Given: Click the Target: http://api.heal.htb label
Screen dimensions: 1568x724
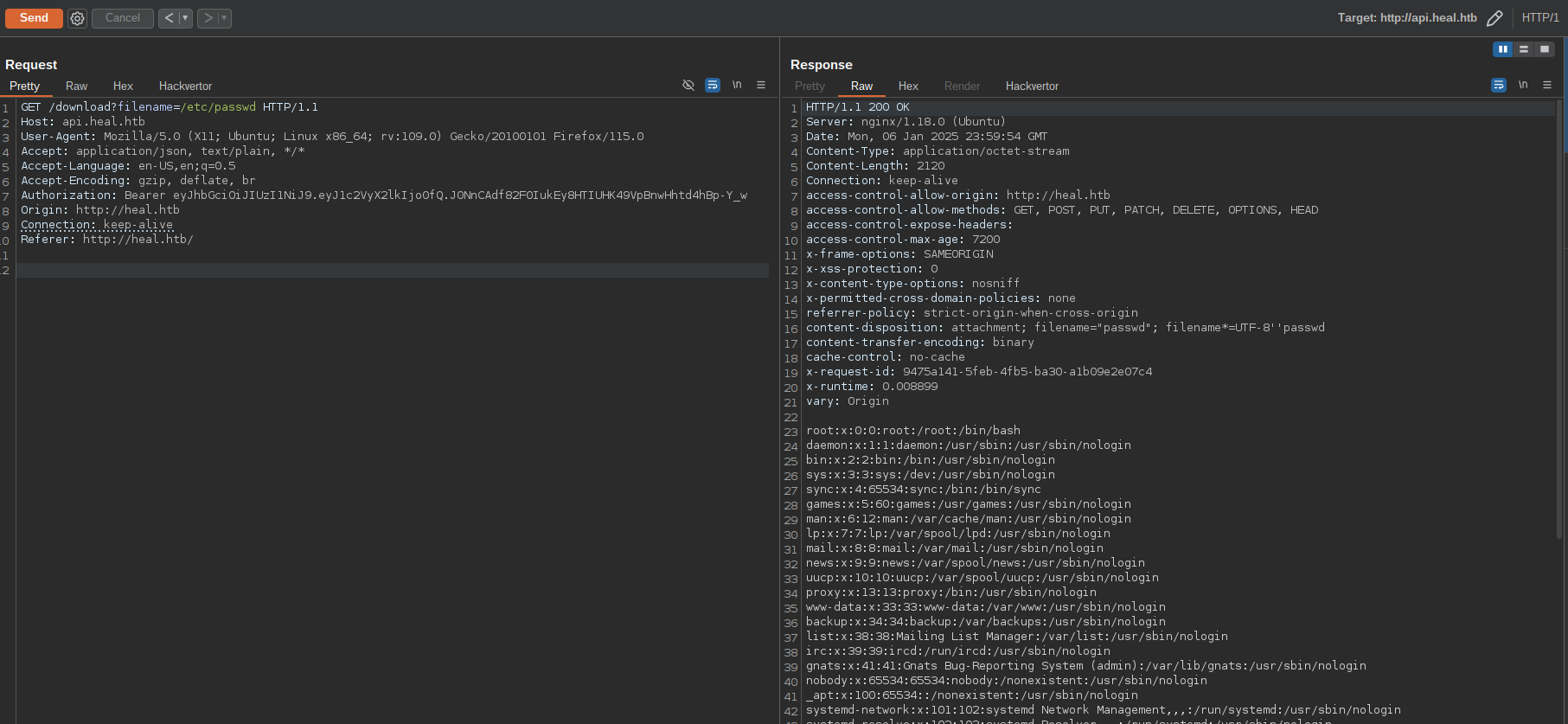Looking at the screenshot, I should (x=1407, y=18).
